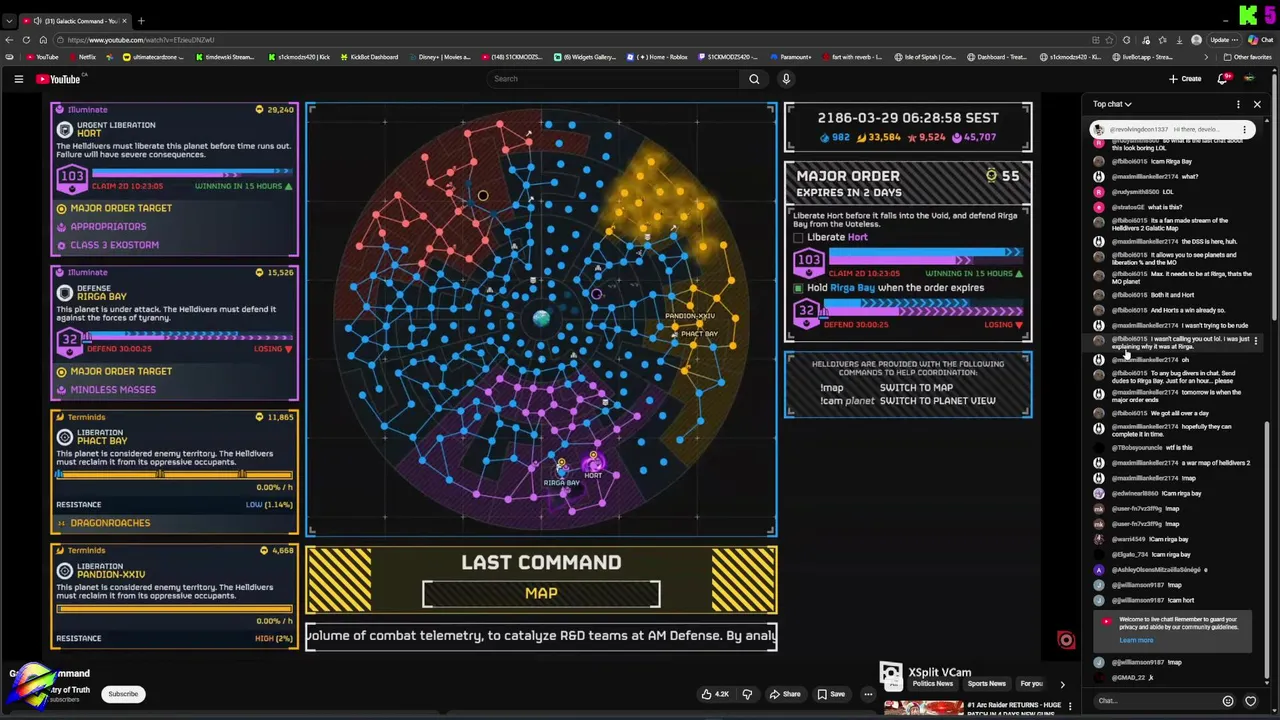This screenshot has width=1280, height=720.
Task: Click the MAP last command label
Action: point(541,594)
